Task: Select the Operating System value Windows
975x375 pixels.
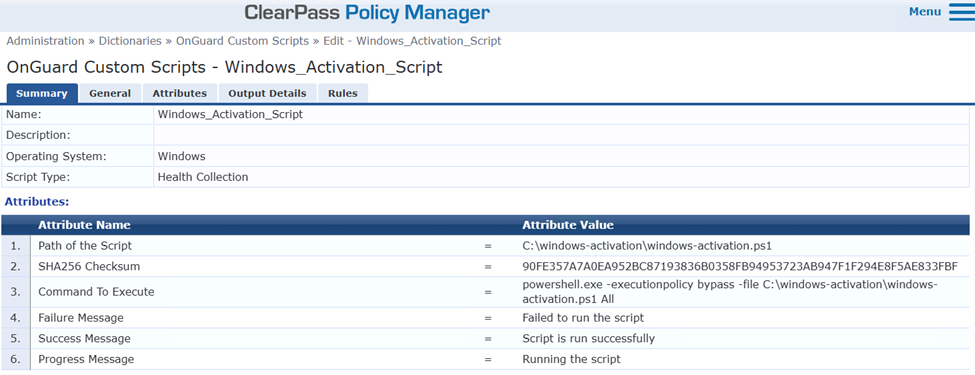Action: [182, 156]
